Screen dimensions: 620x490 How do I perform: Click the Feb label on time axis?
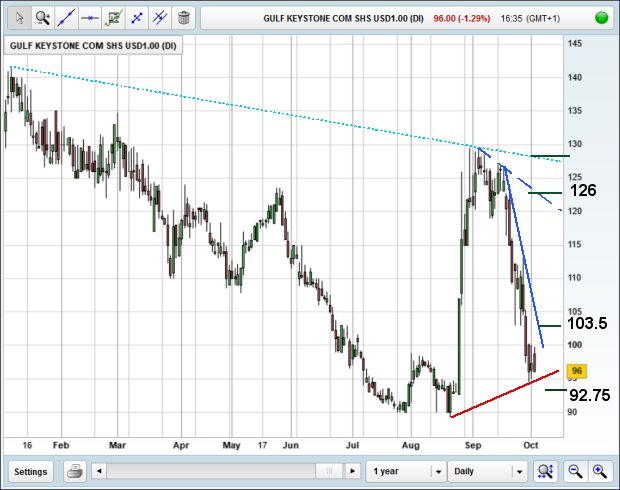(x=61, y=445)
